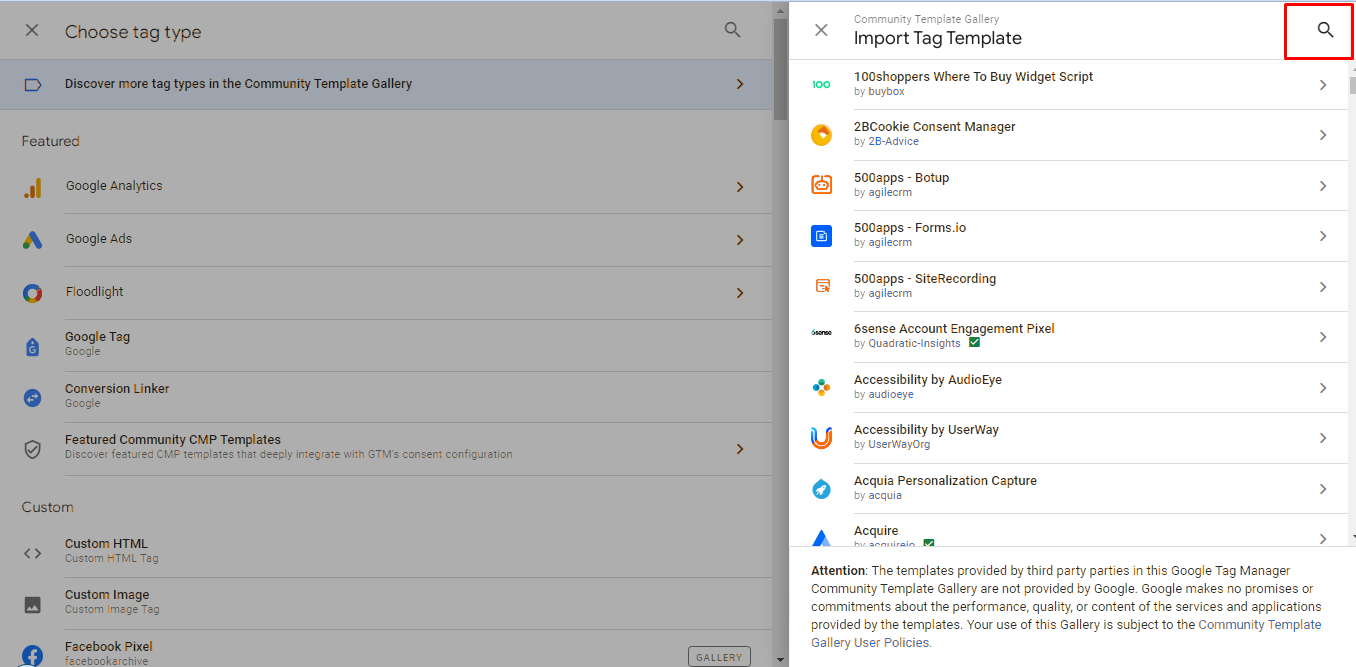Expand the Google Analytics chevron
The height and width of the screenshot is (667, 1356).
pyautogui.click(x=740, y=187)
